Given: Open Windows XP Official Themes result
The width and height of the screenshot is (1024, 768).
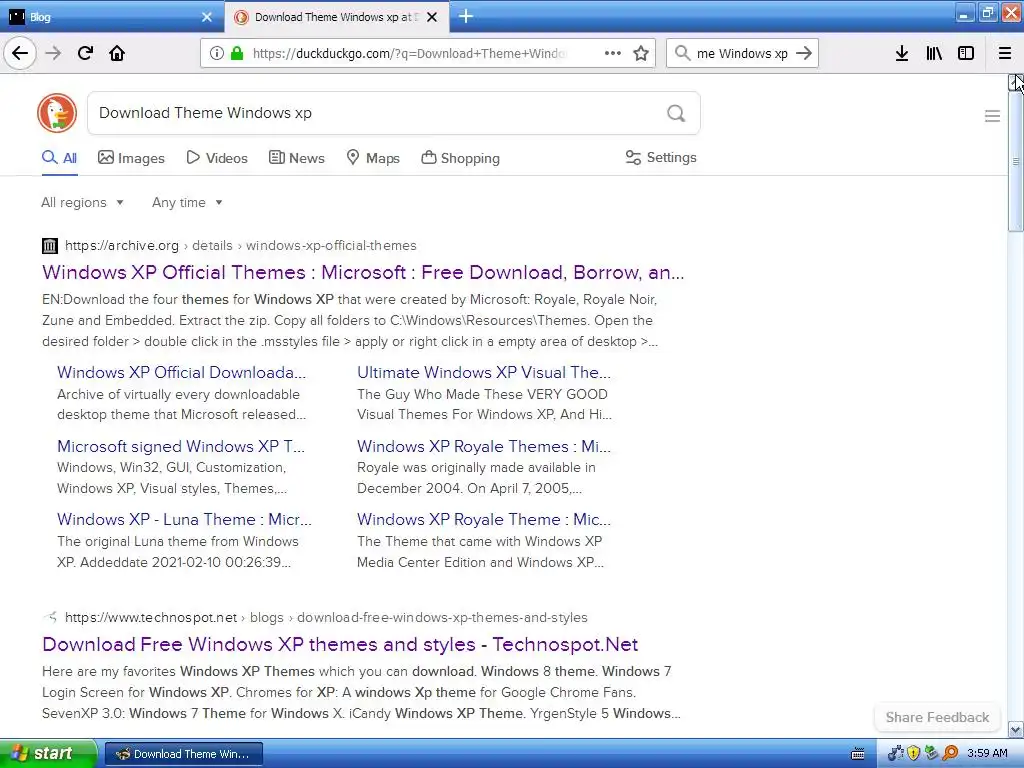Looking at the screenshot, I should [363, 272].
